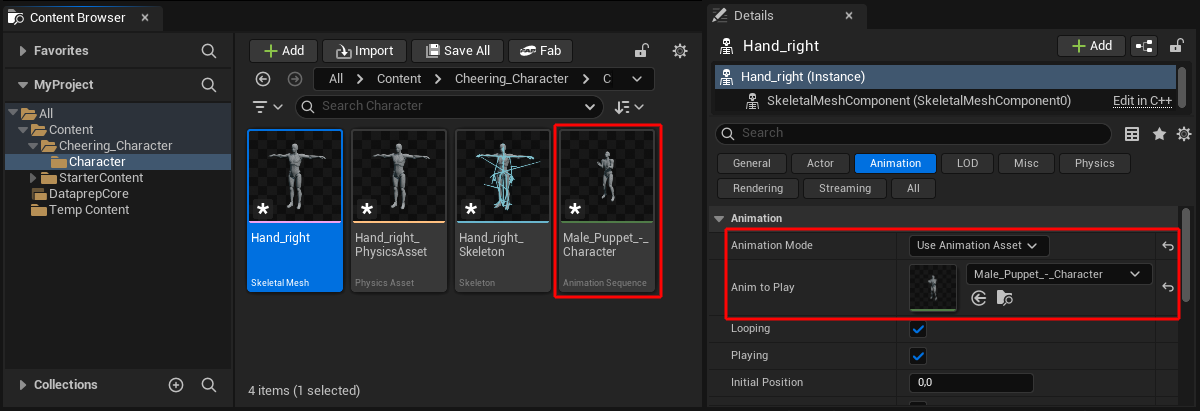The image size is (1200, 411).
Task: Open the Male_Puppet_-_Character asset dropdown
Action: (x=1059, y=274)
